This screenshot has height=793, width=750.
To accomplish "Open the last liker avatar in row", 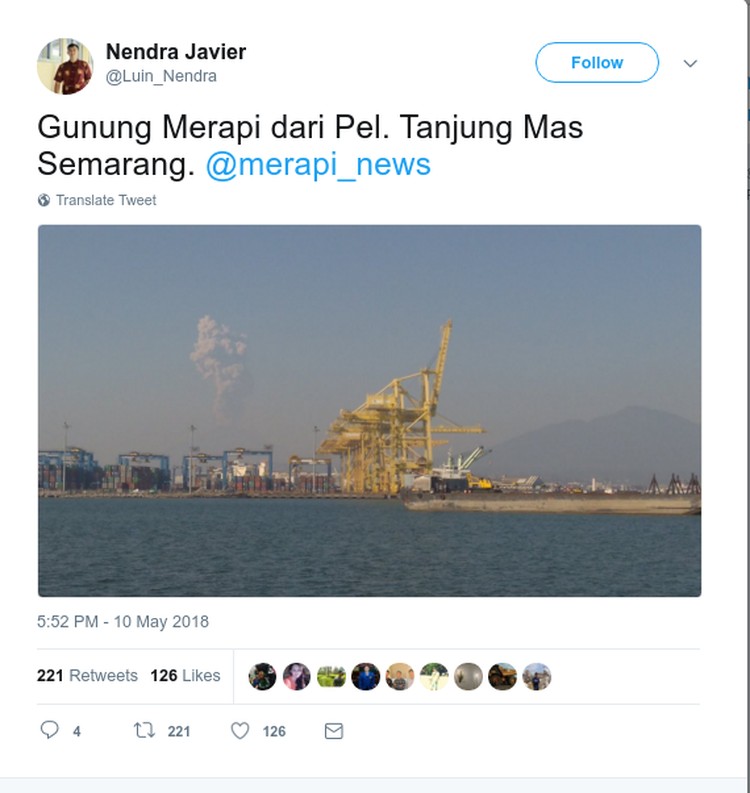I will pyautogui.click(x=537, y=677).
